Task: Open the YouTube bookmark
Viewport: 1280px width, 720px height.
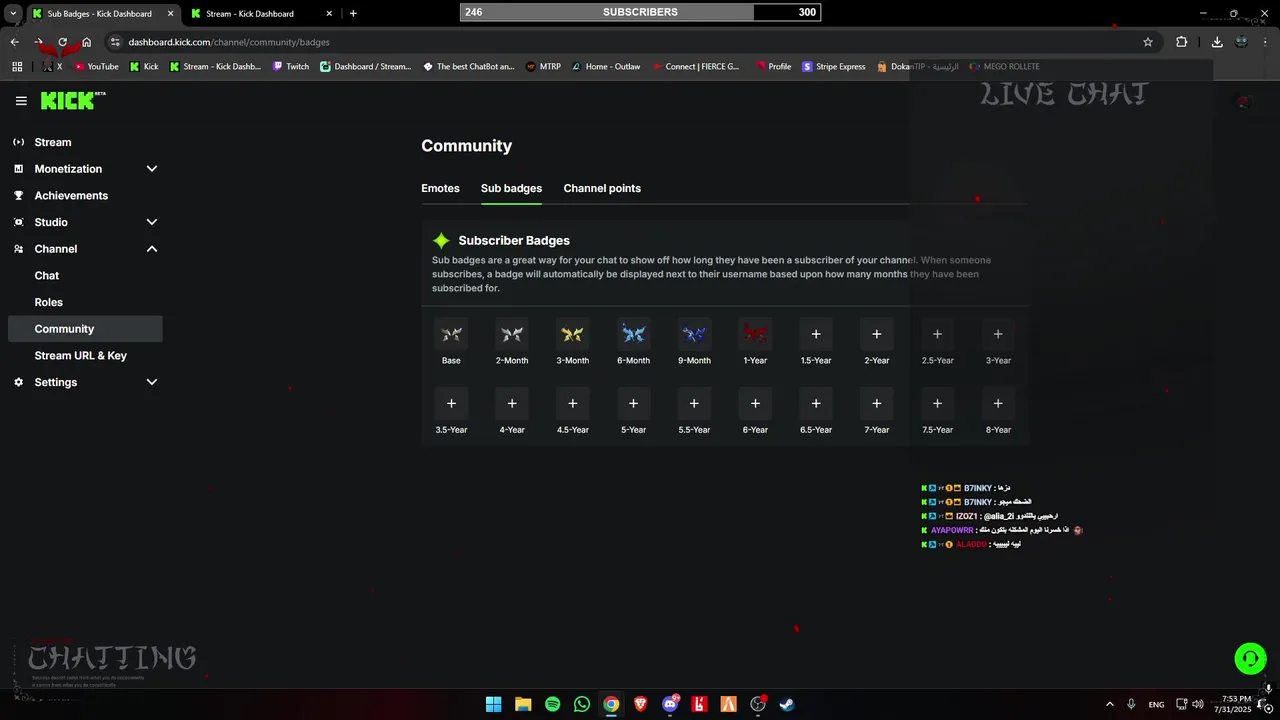Action: coord(96,67)
